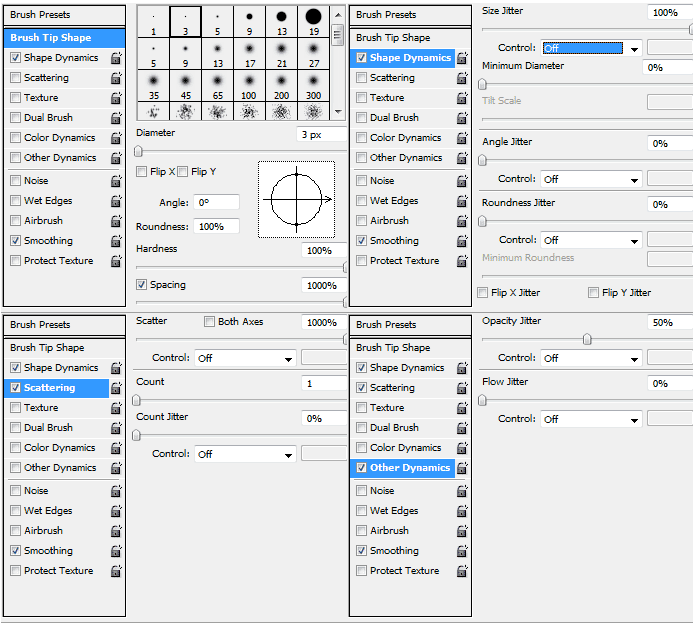The width and height of the screenshot is (699, 630).
Task: Click the brush list scroll down arrow
Action: point(338,112)
